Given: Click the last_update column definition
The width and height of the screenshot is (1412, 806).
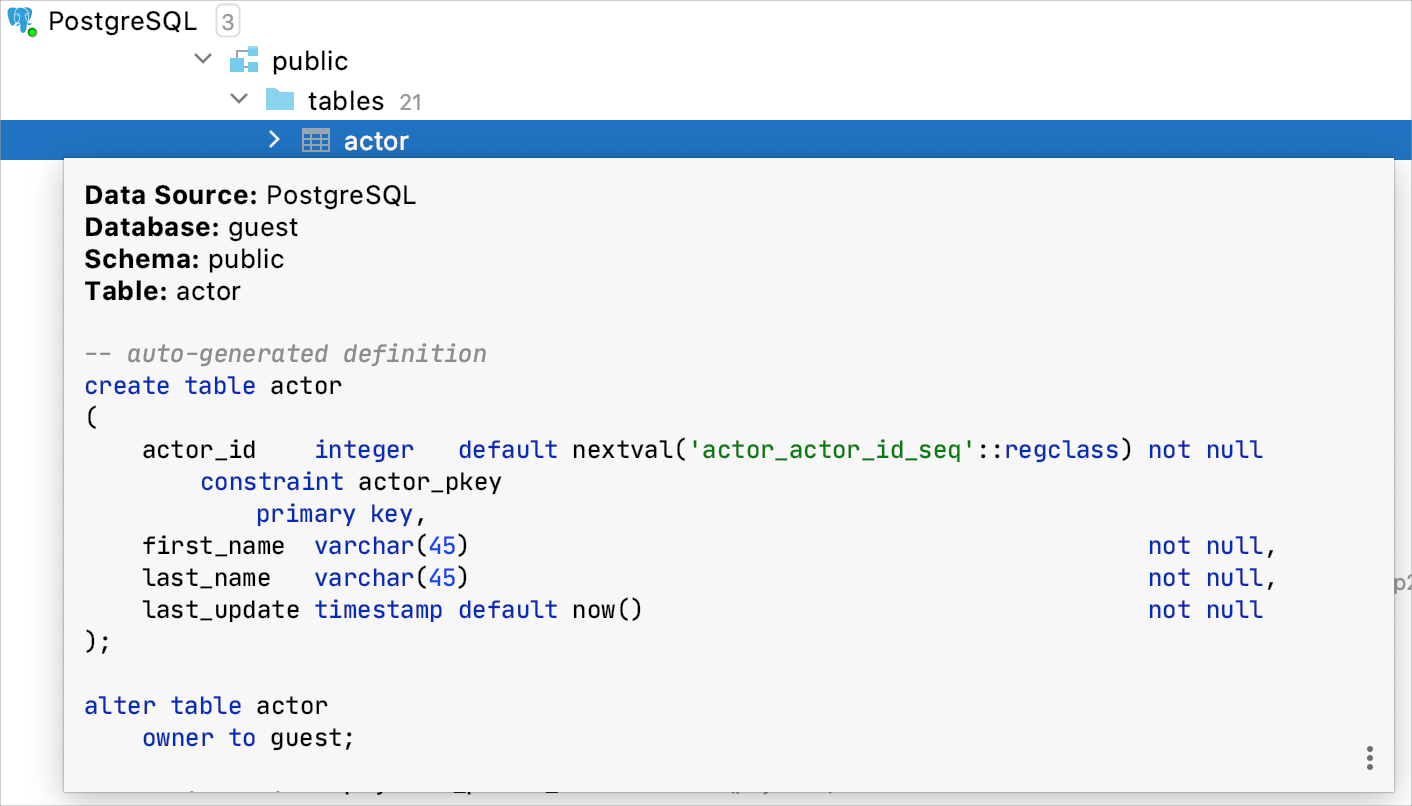Looking at the screenshot, I should tap(220, 610).
